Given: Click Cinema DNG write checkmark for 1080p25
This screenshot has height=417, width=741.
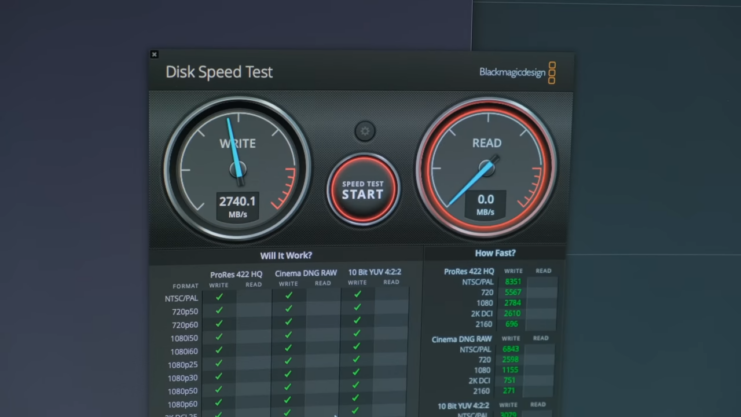Looking at the screenshot, I should pos(287,361).
